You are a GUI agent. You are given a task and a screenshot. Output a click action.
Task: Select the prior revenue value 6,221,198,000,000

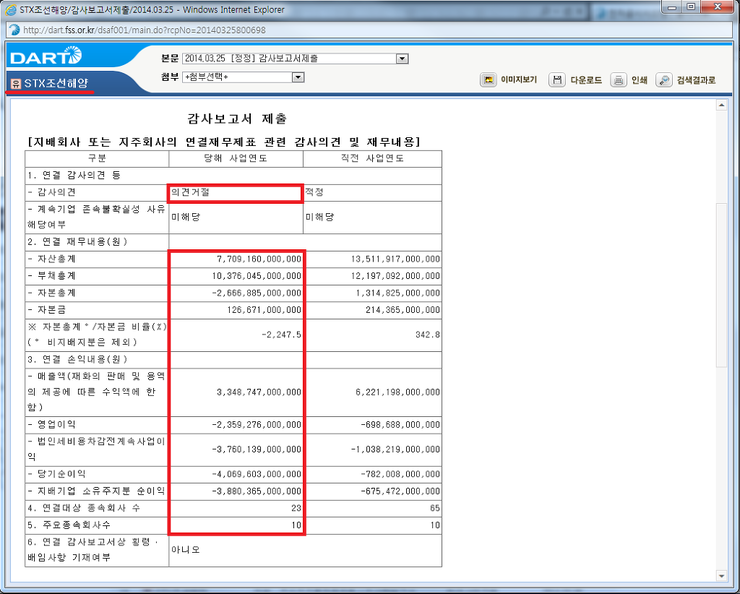pos(397,392)
